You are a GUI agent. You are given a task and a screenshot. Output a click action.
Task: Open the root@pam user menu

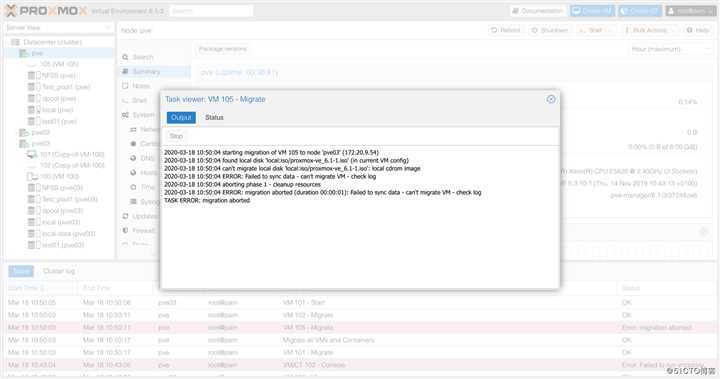coord(690,11)
